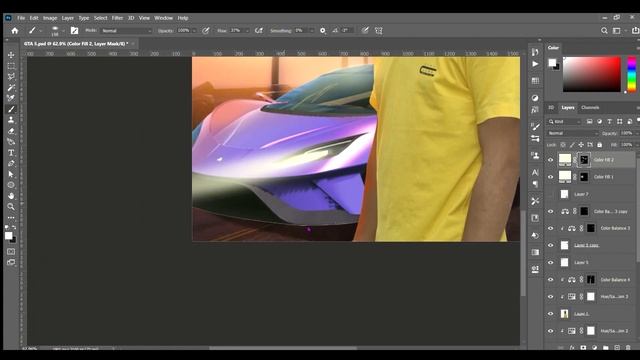
Task: Open the brush settings panel toggle icon
Action: 74,31
